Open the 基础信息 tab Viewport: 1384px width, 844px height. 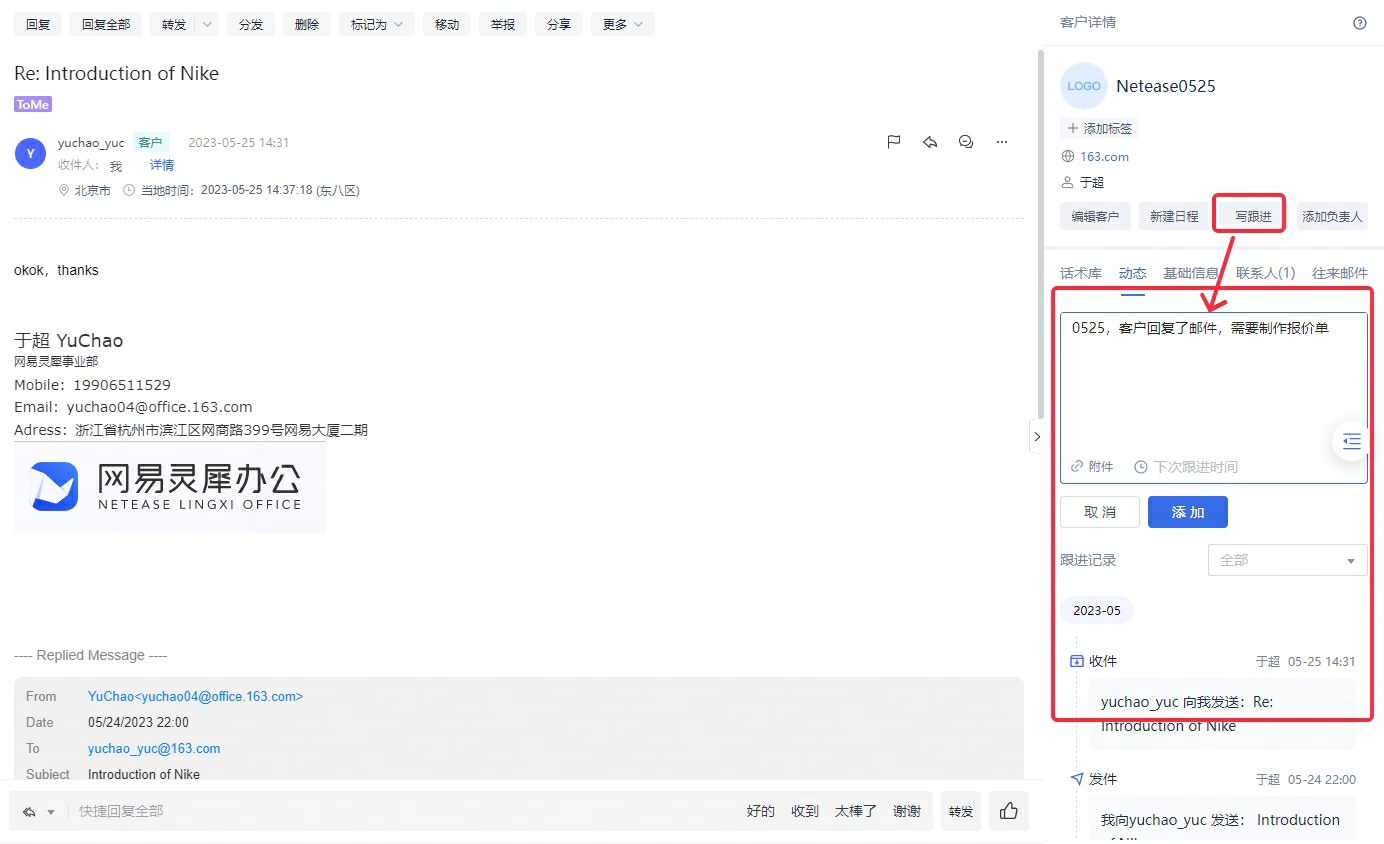pyautogui.click(x=1191, y=273)
